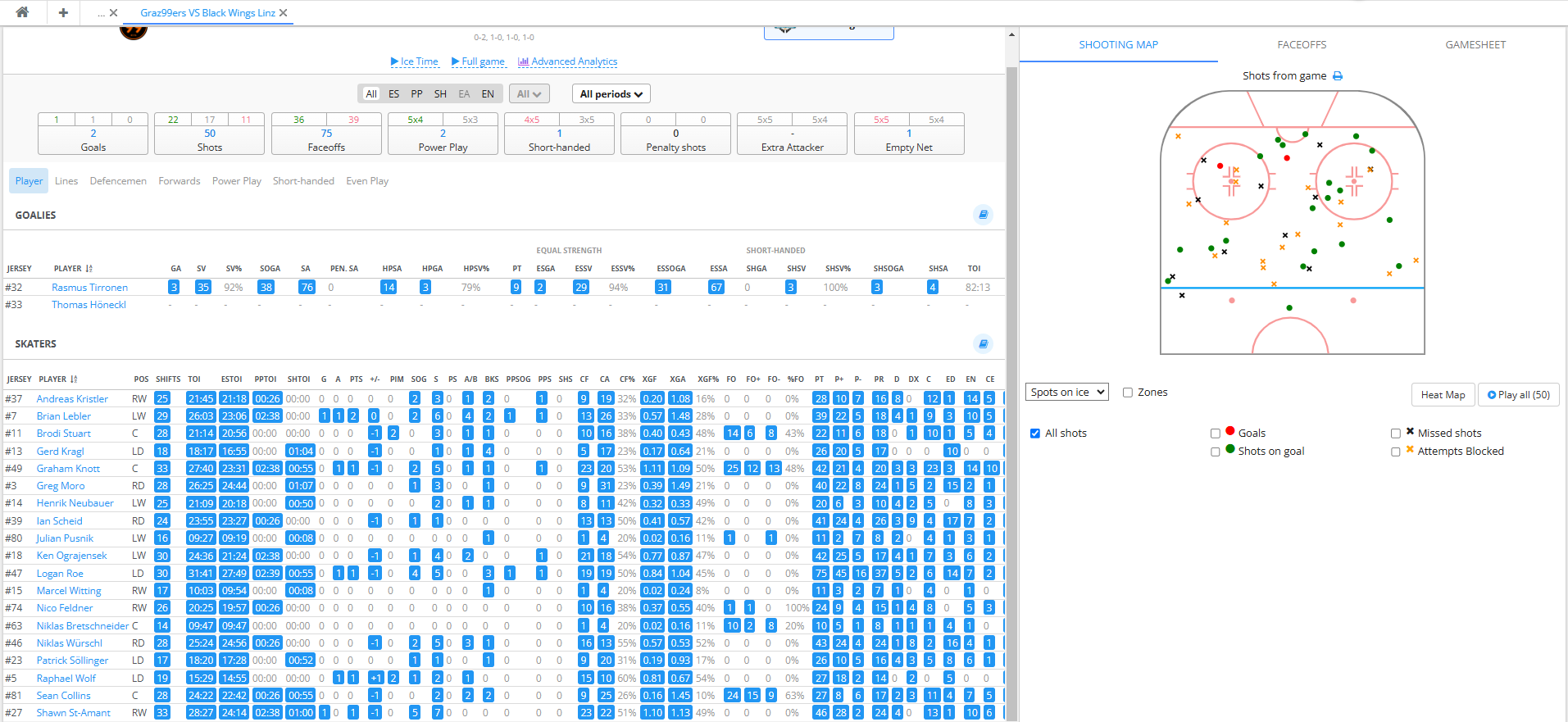Viewport: 1568px width, 722px height.
Task: Uncheck the All shots checkbox
Action: 1035,434
